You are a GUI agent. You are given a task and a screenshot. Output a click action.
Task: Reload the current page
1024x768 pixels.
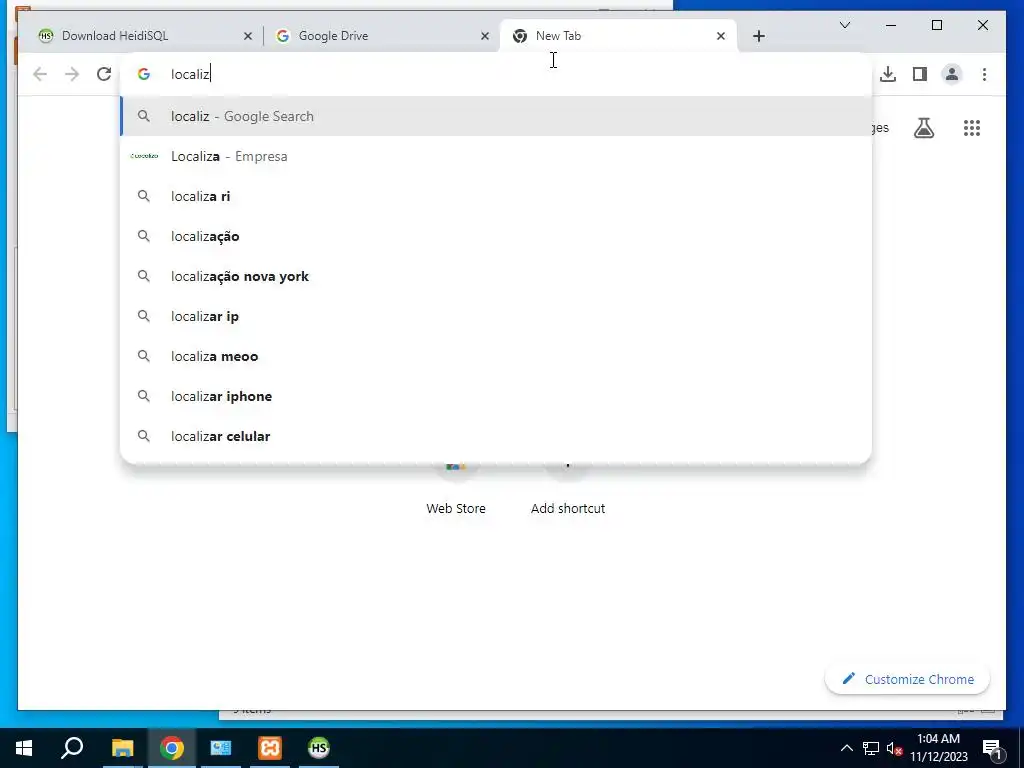pyautogui.click(x=104, y=74)
